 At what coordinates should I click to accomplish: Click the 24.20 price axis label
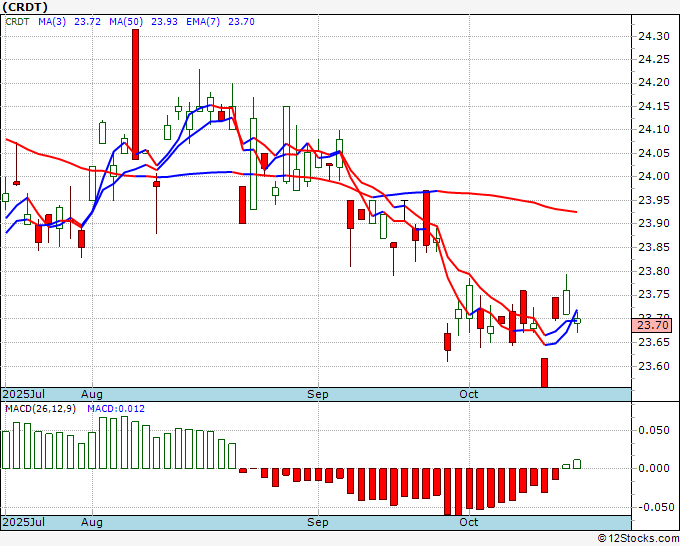[654, 83]
